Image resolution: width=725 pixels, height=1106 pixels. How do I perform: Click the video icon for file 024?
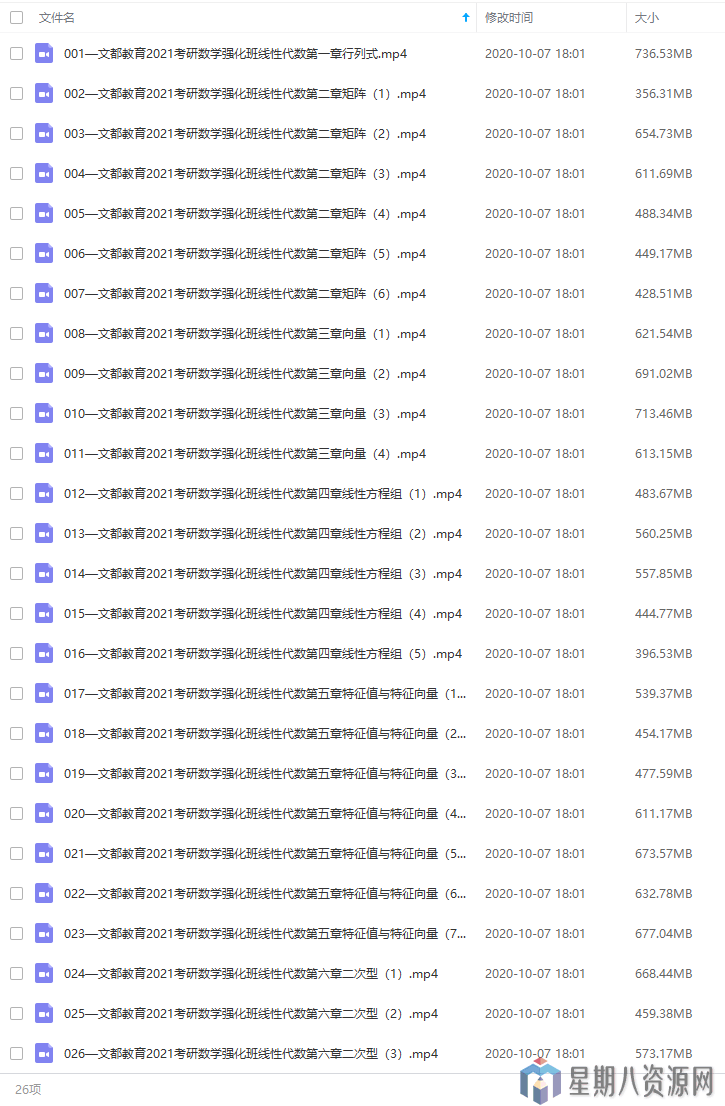click(43, 973)
